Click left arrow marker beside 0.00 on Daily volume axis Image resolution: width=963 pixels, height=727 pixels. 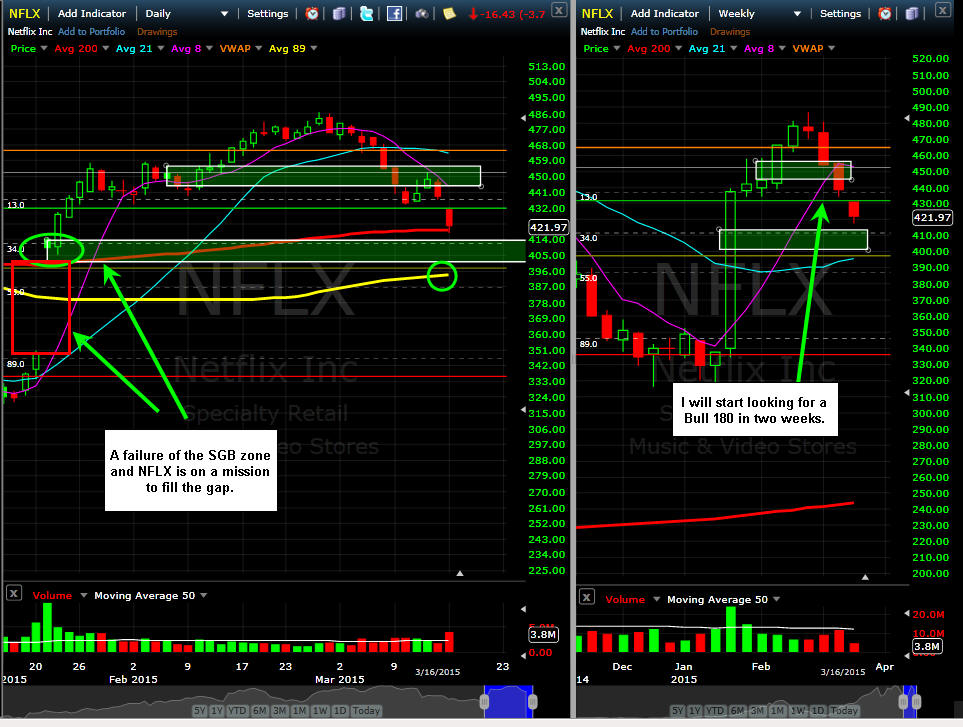point(523,655)
